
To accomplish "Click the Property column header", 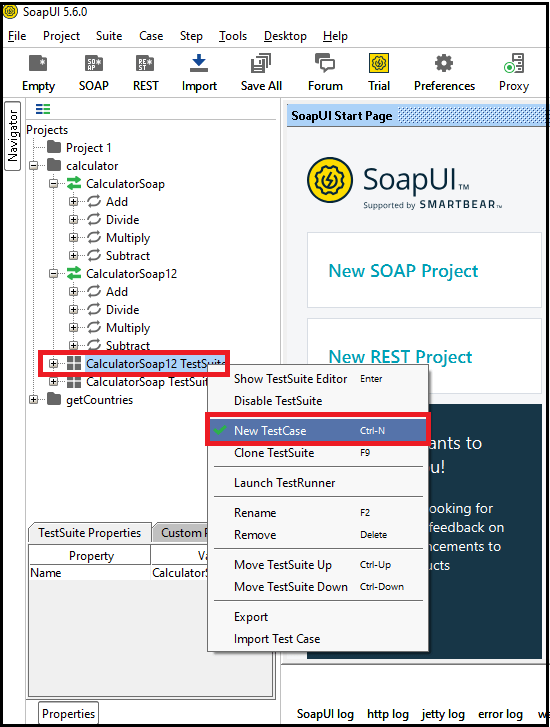I will tap(90, 555).
